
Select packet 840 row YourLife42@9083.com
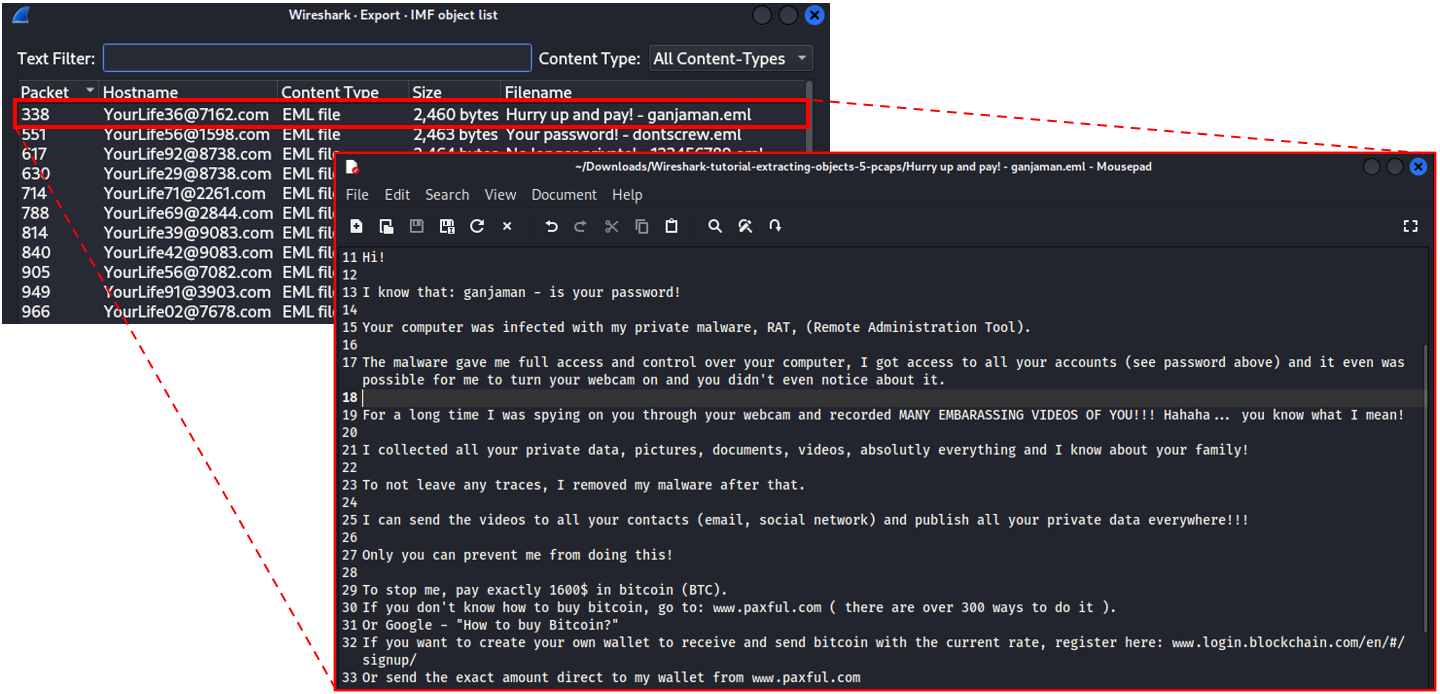(178, 253)
